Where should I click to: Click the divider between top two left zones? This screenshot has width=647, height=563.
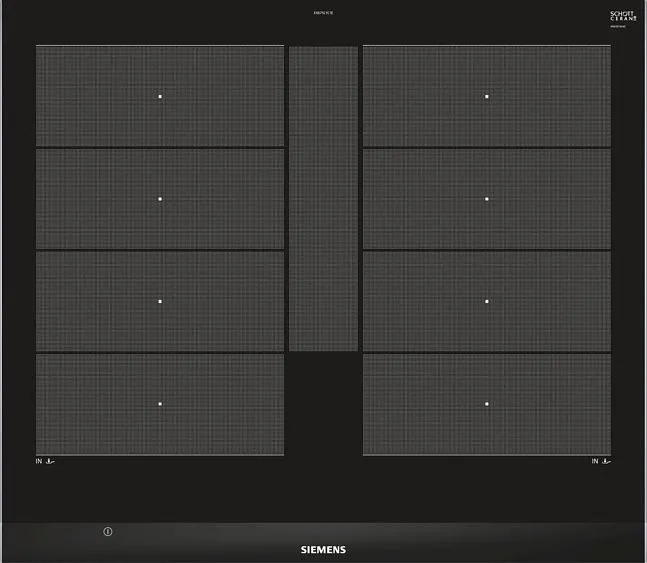click(x=160, y=148)
